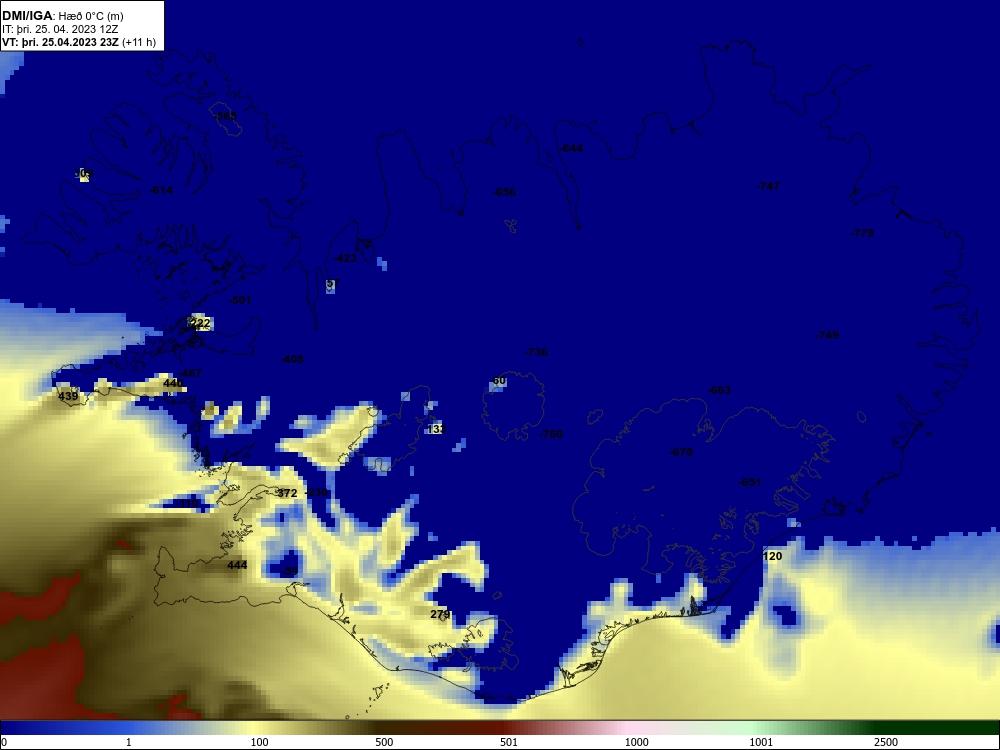Click the 372 value on the map
The image size is (1000, 750).
(288, 493)
